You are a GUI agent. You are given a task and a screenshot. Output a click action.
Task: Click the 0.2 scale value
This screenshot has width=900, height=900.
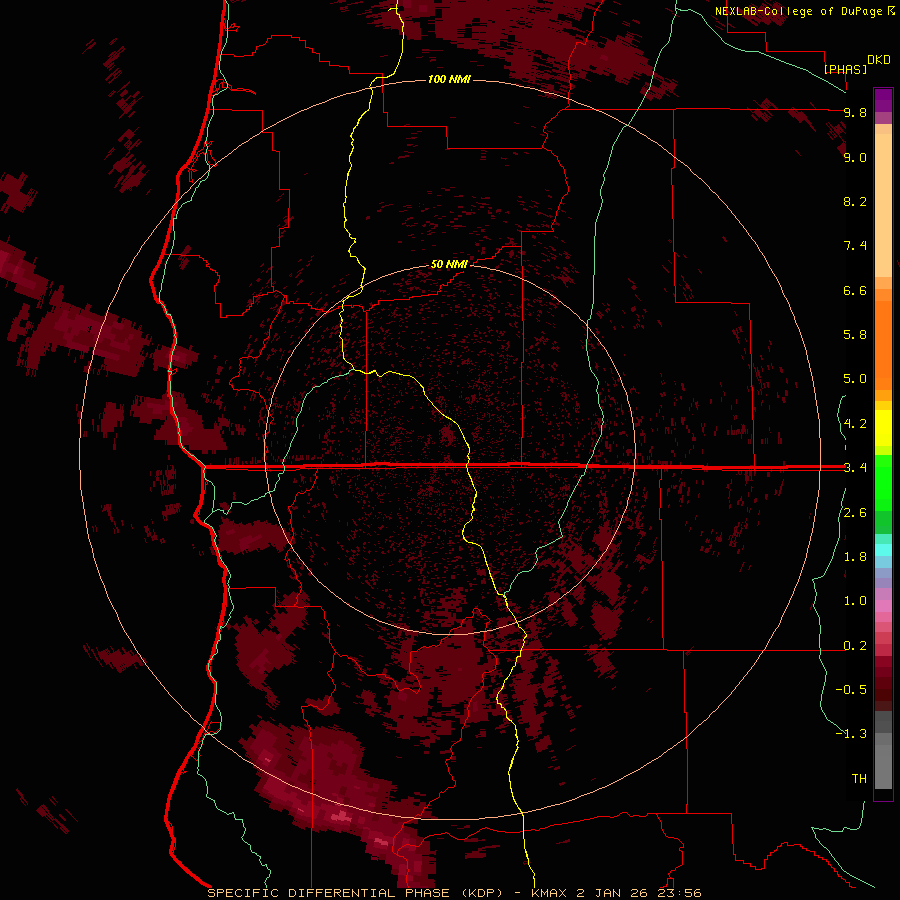point(855,646)
